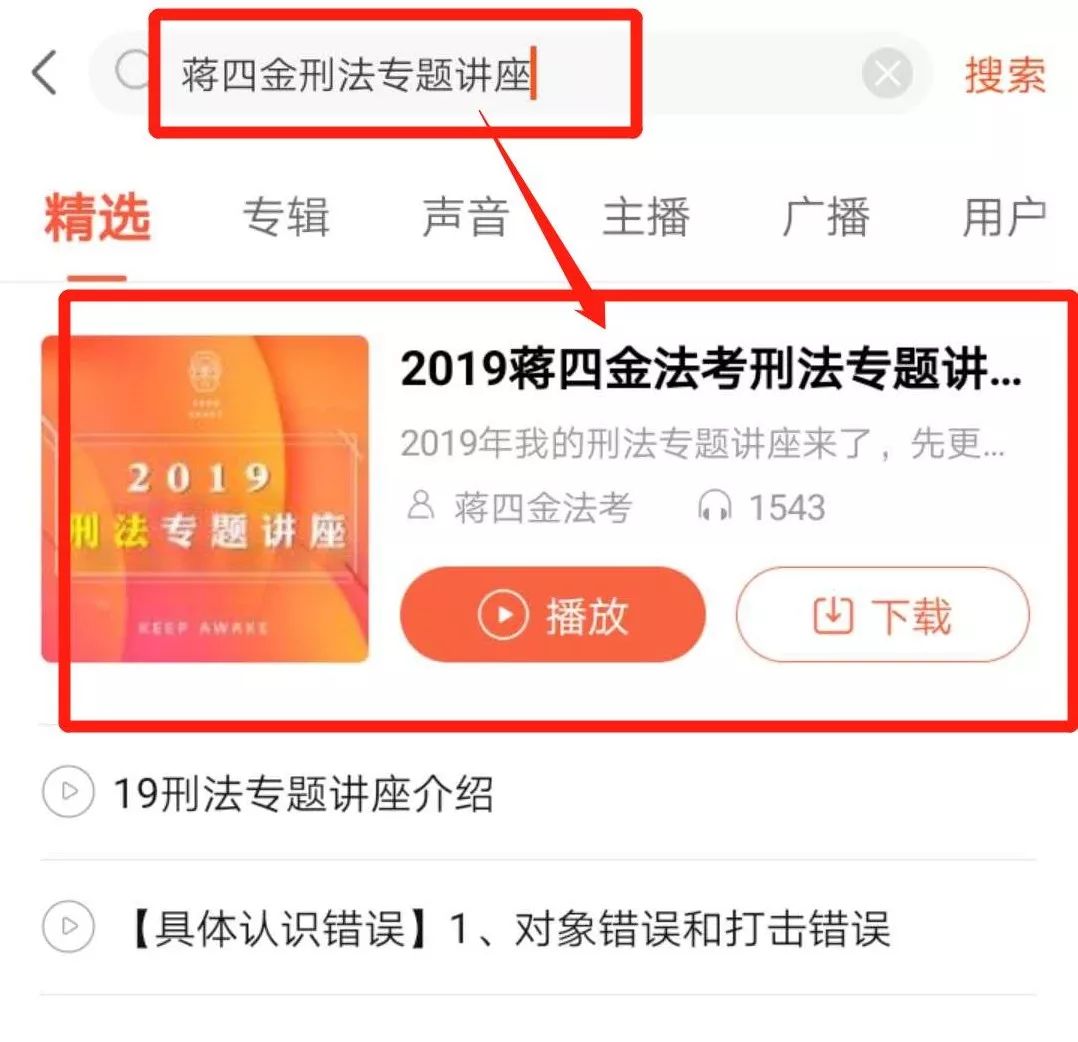The height and width of the screenshot is (1042, 1078).
Task: Switch to the 专辑 tab
Action: pos(286,217)
